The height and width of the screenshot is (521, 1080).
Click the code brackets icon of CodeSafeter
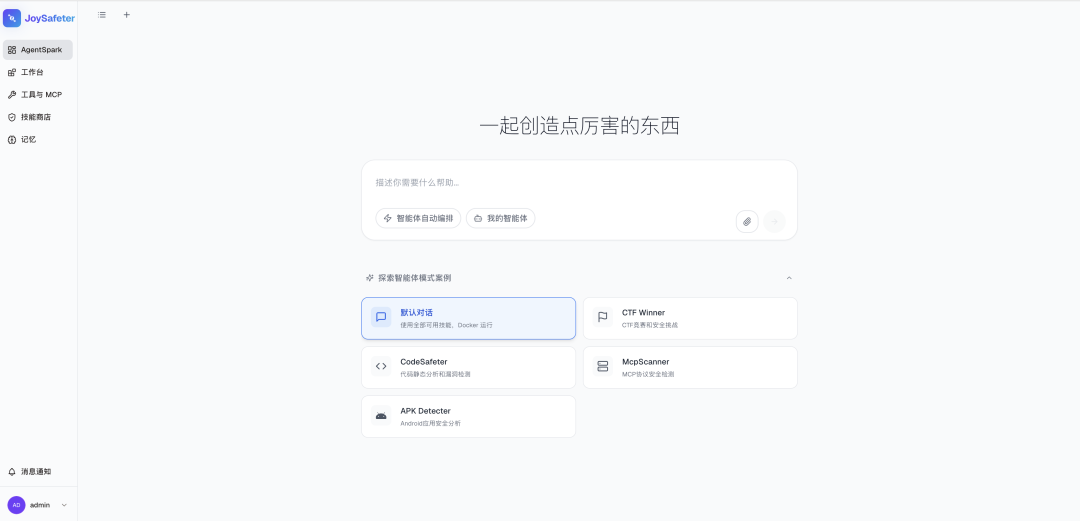click(x=381, y=366)
